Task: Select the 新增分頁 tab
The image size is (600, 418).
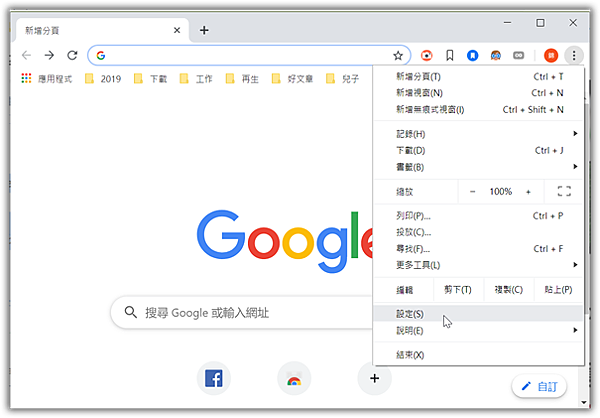Action: 103,30
